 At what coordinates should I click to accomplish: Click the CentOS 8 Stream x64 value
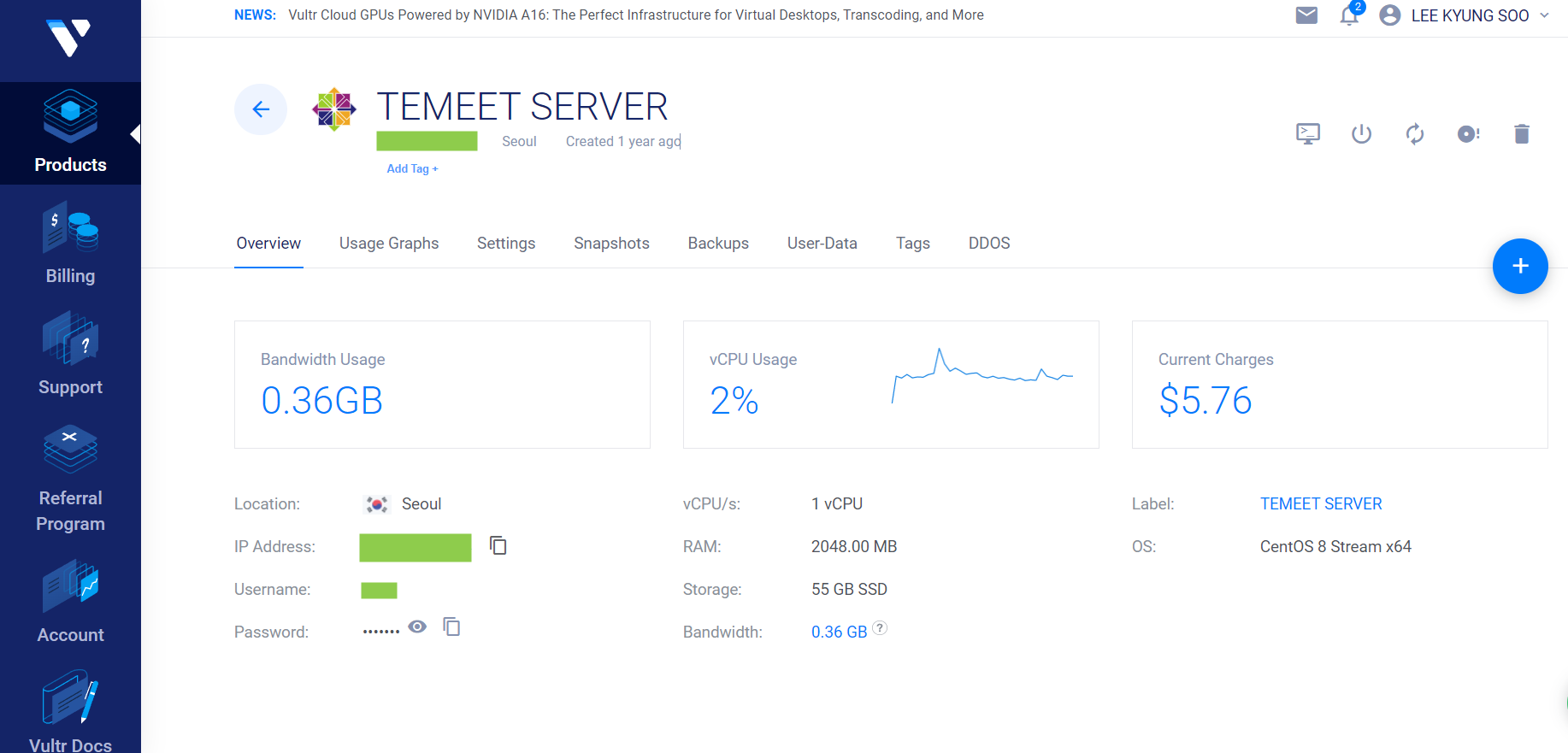pyautogui.click(x=1335, y=547)
